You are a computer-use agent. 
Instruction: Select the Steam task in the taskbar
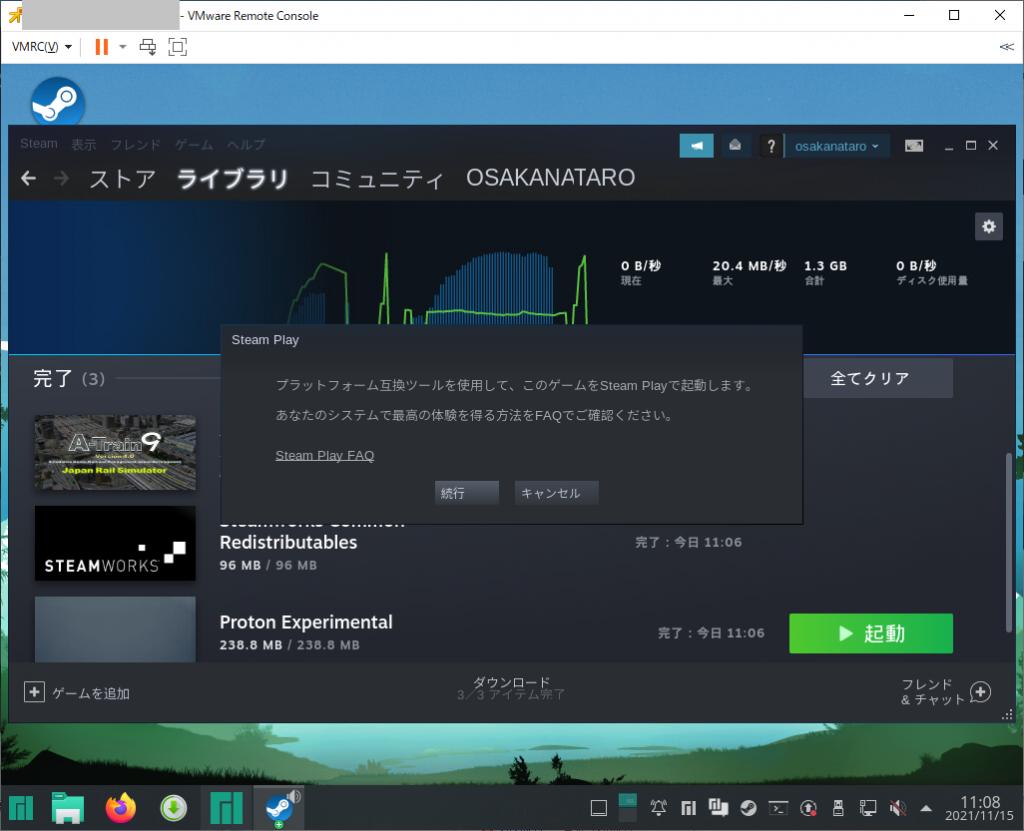280,808
